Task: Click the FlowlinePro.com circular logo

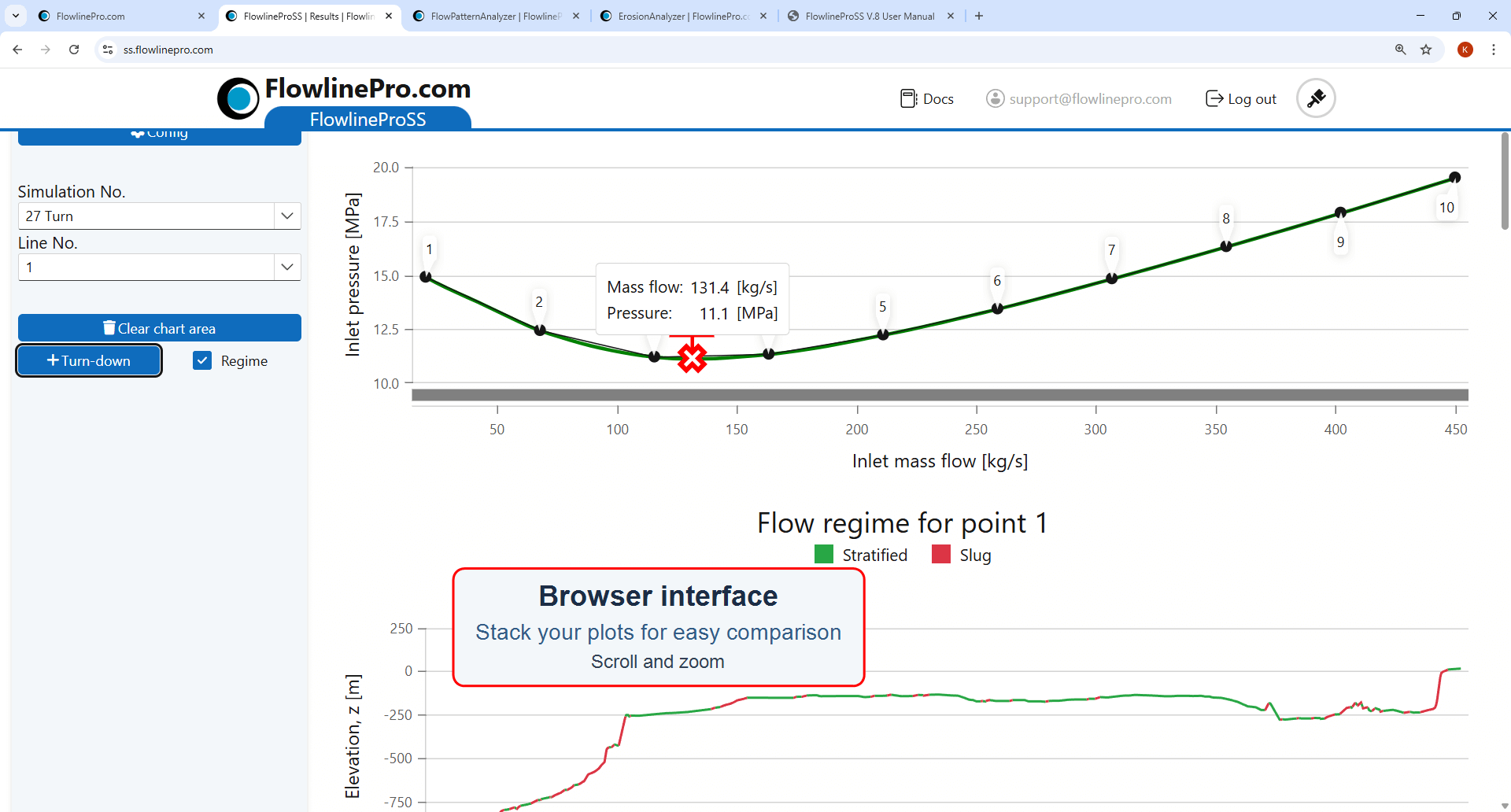Action: coord(238,98)
